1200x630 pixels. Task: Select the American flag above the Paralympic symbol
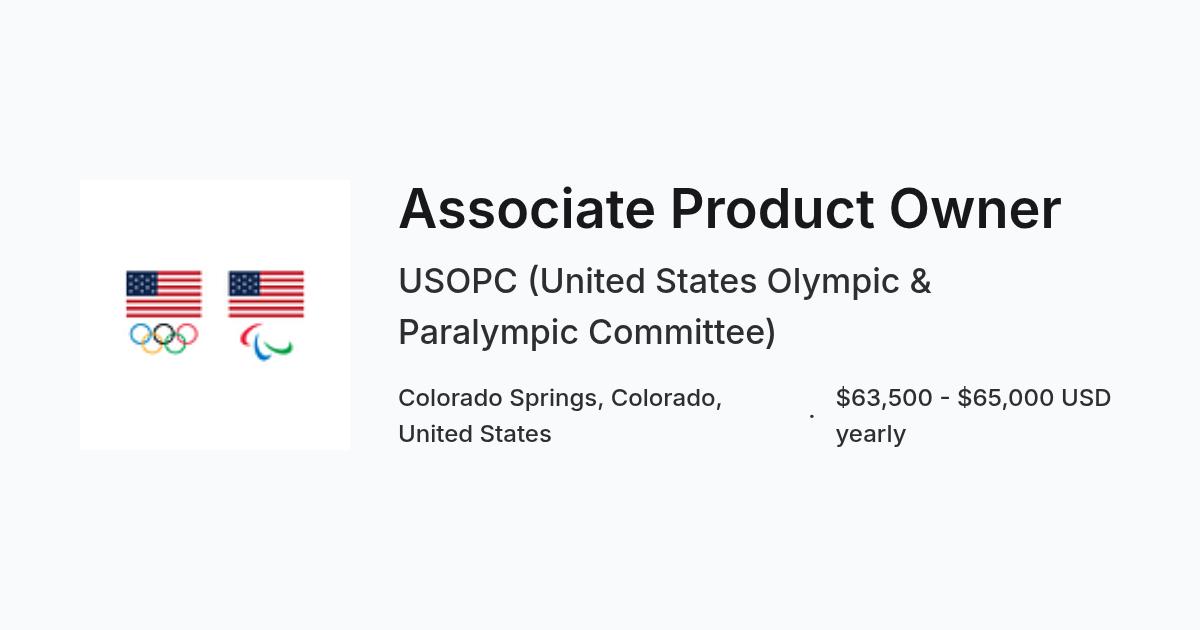point(266,294)
